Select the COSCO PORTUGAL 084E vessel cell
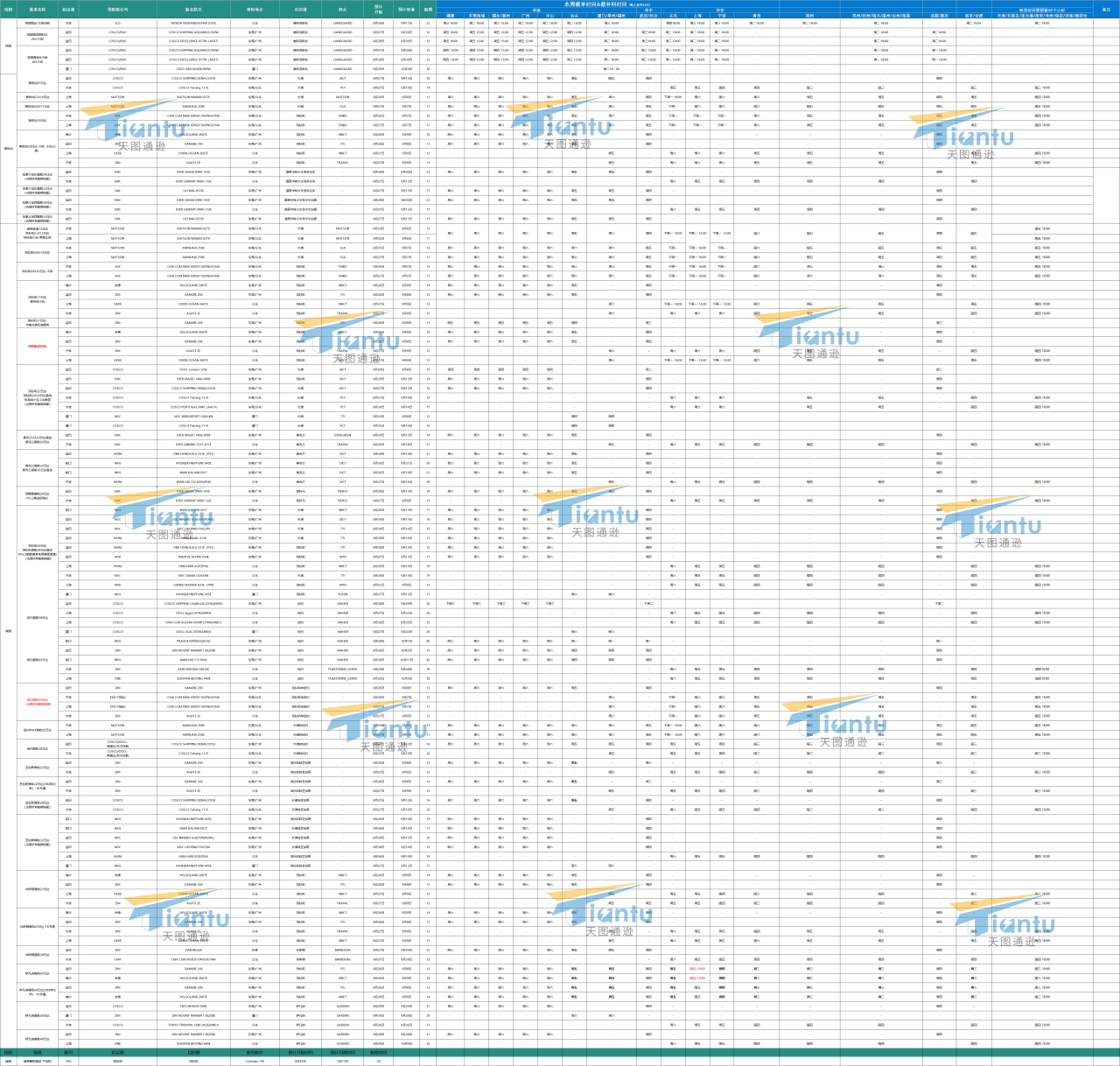Image resolution: width=1120 pixels, height=1066 pixels. coord(193,407)
